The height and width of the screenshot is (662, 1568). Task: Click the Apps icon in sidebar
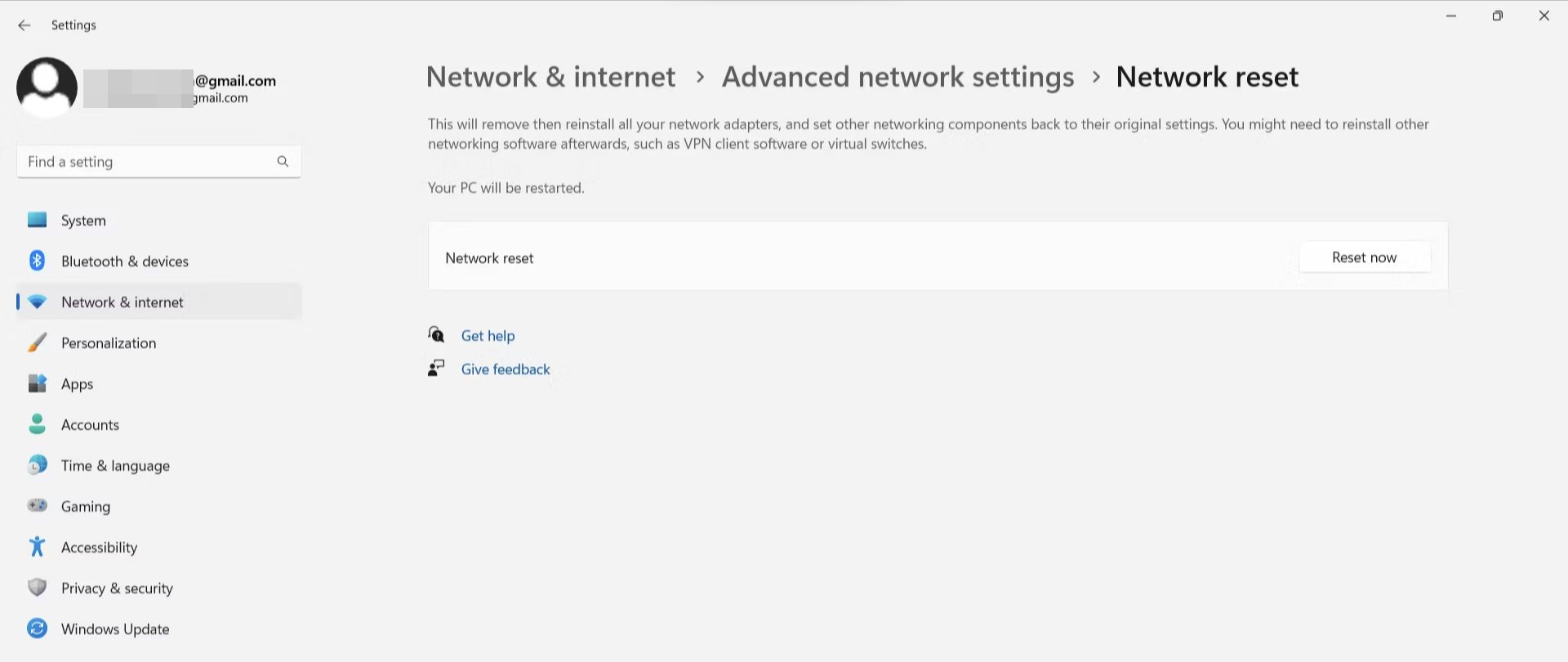(x=38, y=384)
